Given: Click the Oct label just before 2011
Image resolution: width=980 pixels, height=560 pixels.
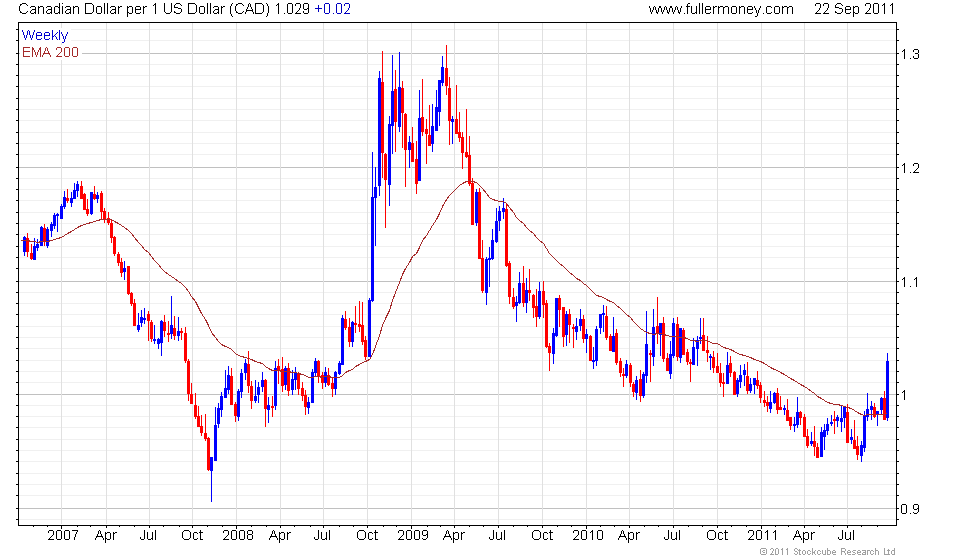Looking at the screenshot, I should 717,536.
